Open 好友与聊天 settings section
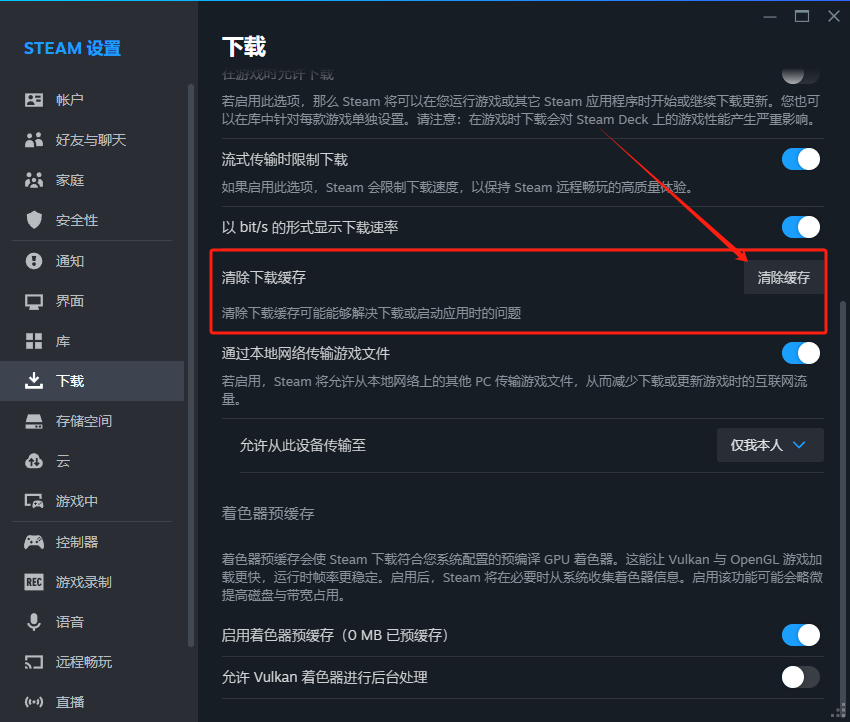 click(91, 140)
